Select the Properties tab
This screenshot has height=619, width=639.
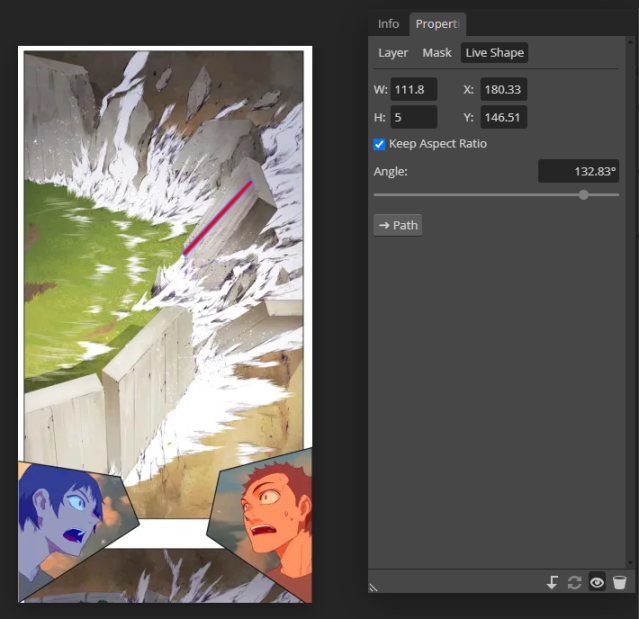click(437, 24)
